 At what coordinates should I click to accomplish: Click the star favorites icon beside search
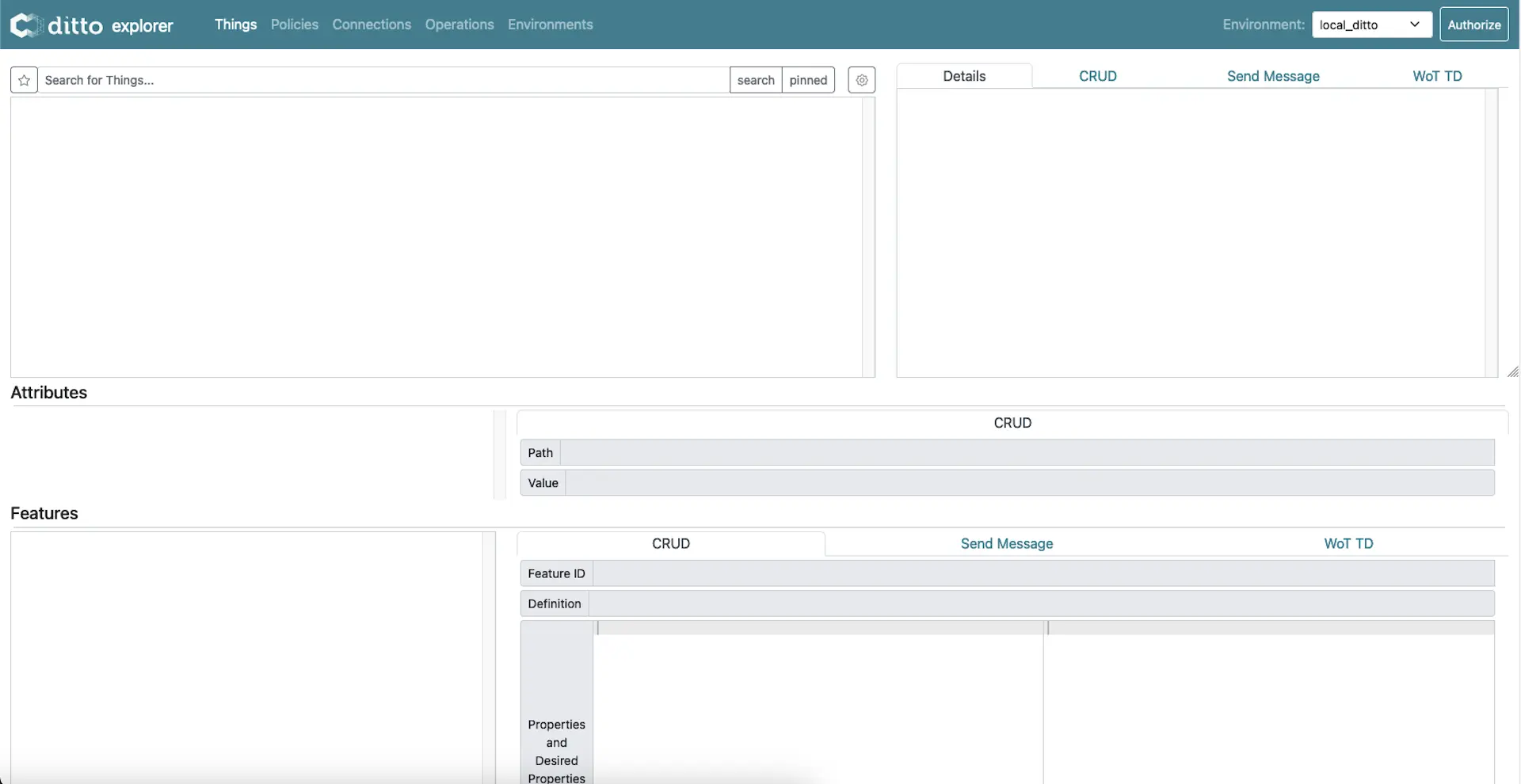pos(25,80)
